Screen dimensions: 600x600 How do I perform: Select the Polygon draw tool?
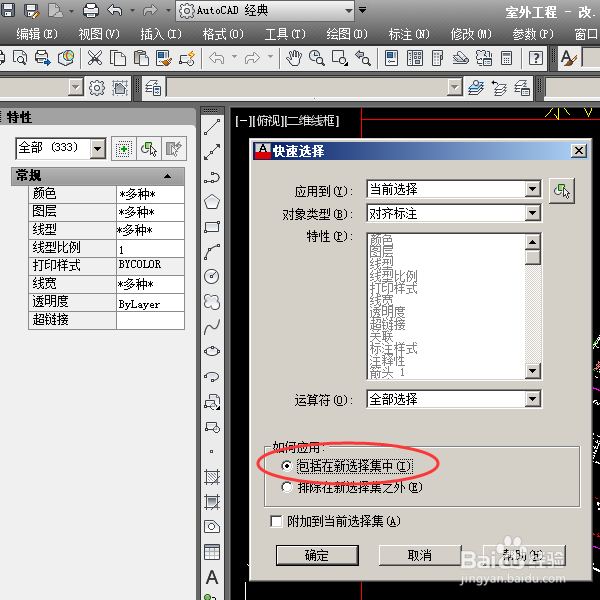(x=212, y=202)
